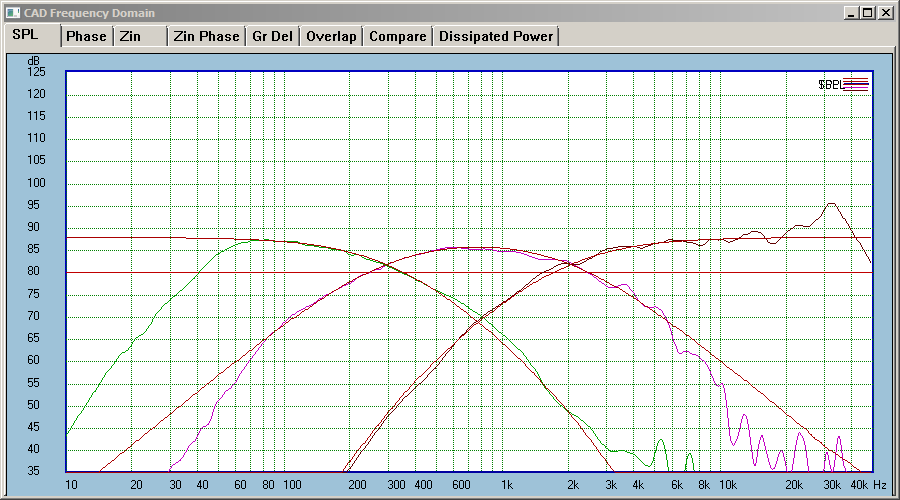Maximize the CAD Frequency Domain window
The width and height of the screenshot is (900, 500).
(x=868, y=13)
